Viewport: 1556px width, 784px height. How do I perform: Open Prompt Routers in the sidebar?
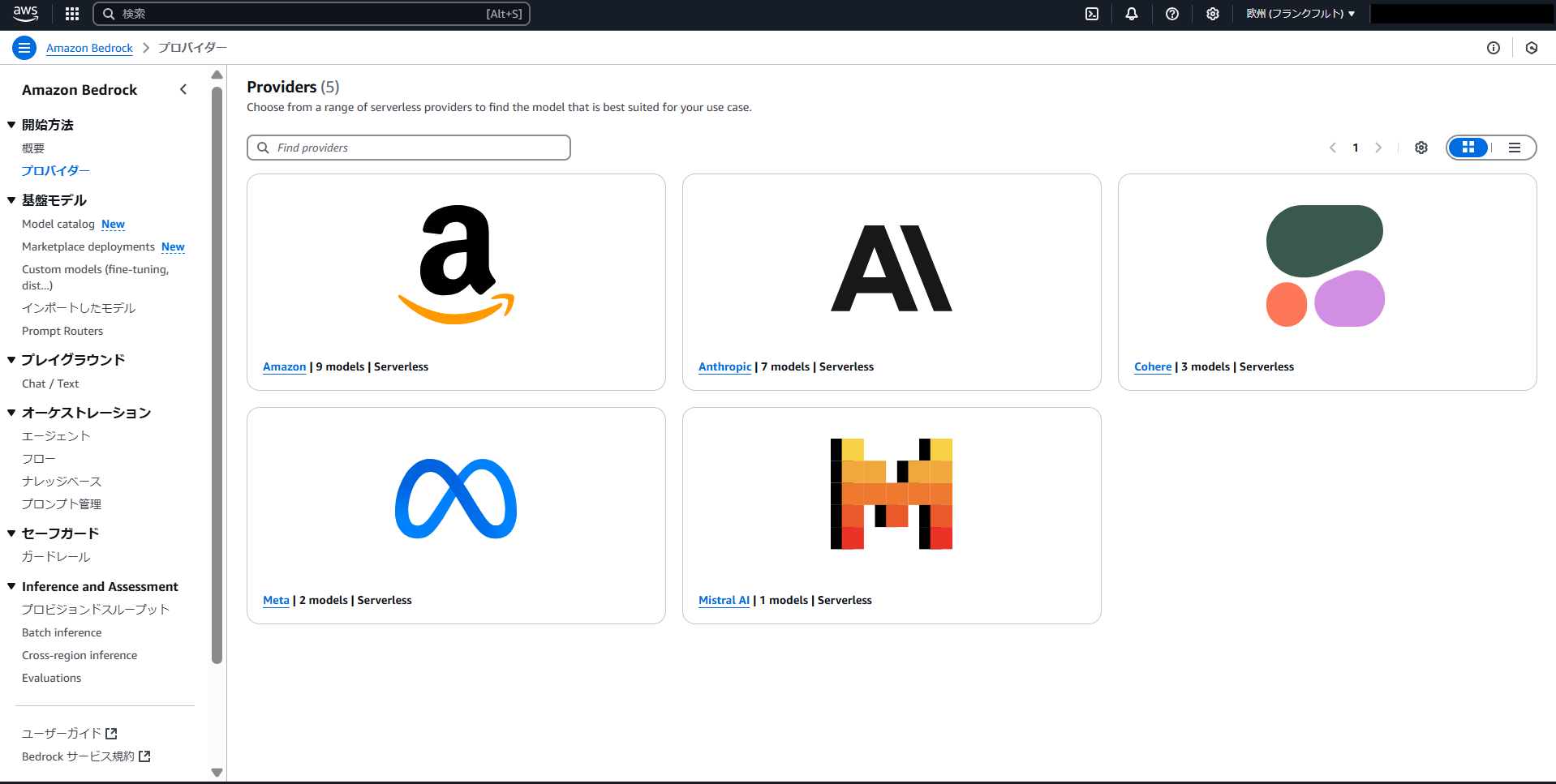pyautogui.click(x=62, y=331)
